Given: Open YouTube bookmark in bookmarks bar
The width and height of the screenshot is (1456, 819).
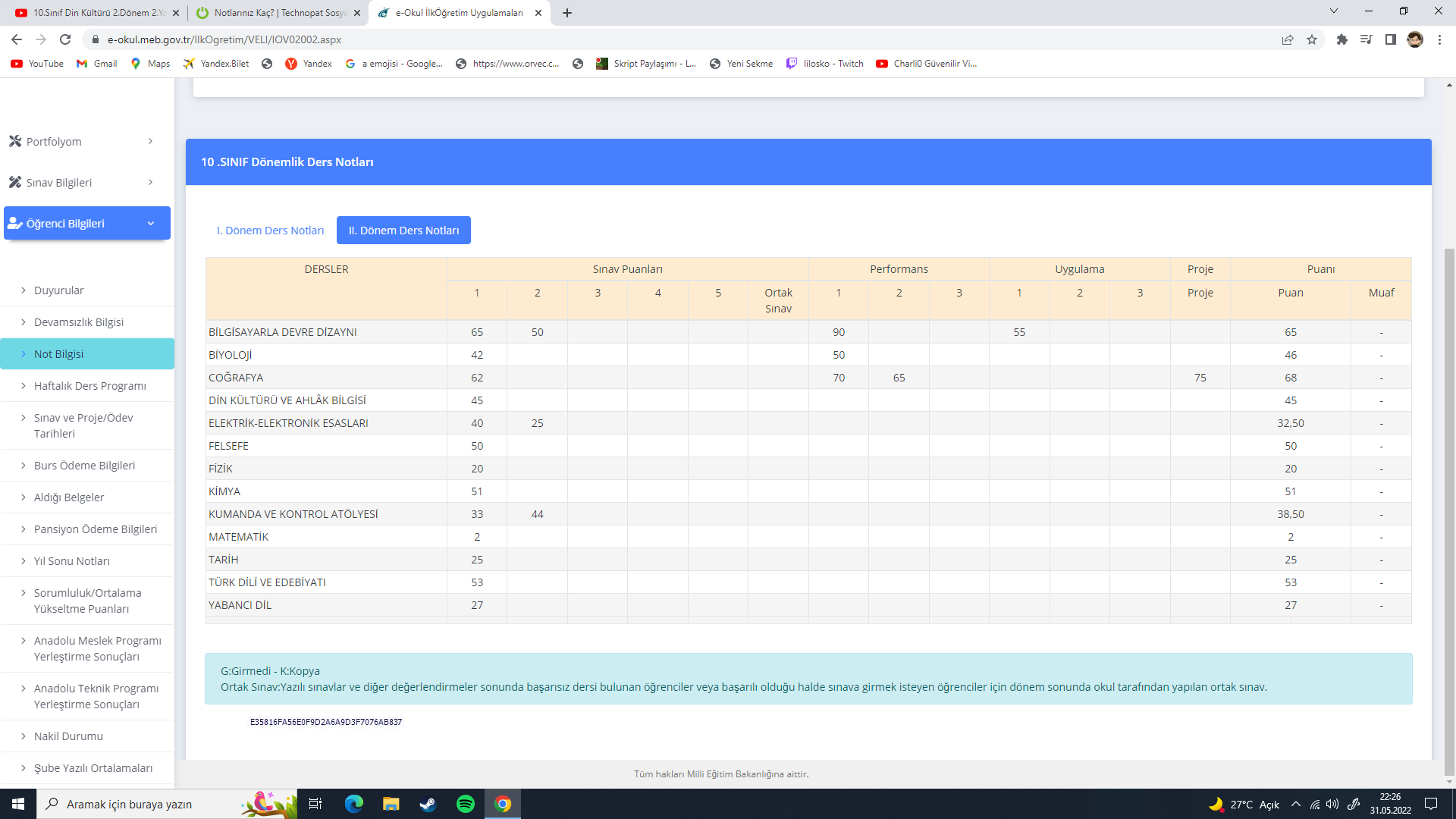Looking at the screenshot, I should click(37, 64).
